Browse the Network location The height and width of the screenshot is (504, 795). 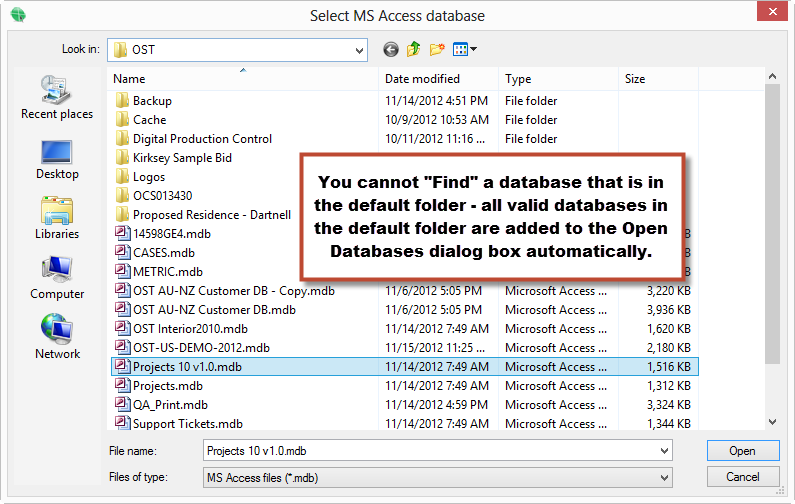(x=57, y=337)
